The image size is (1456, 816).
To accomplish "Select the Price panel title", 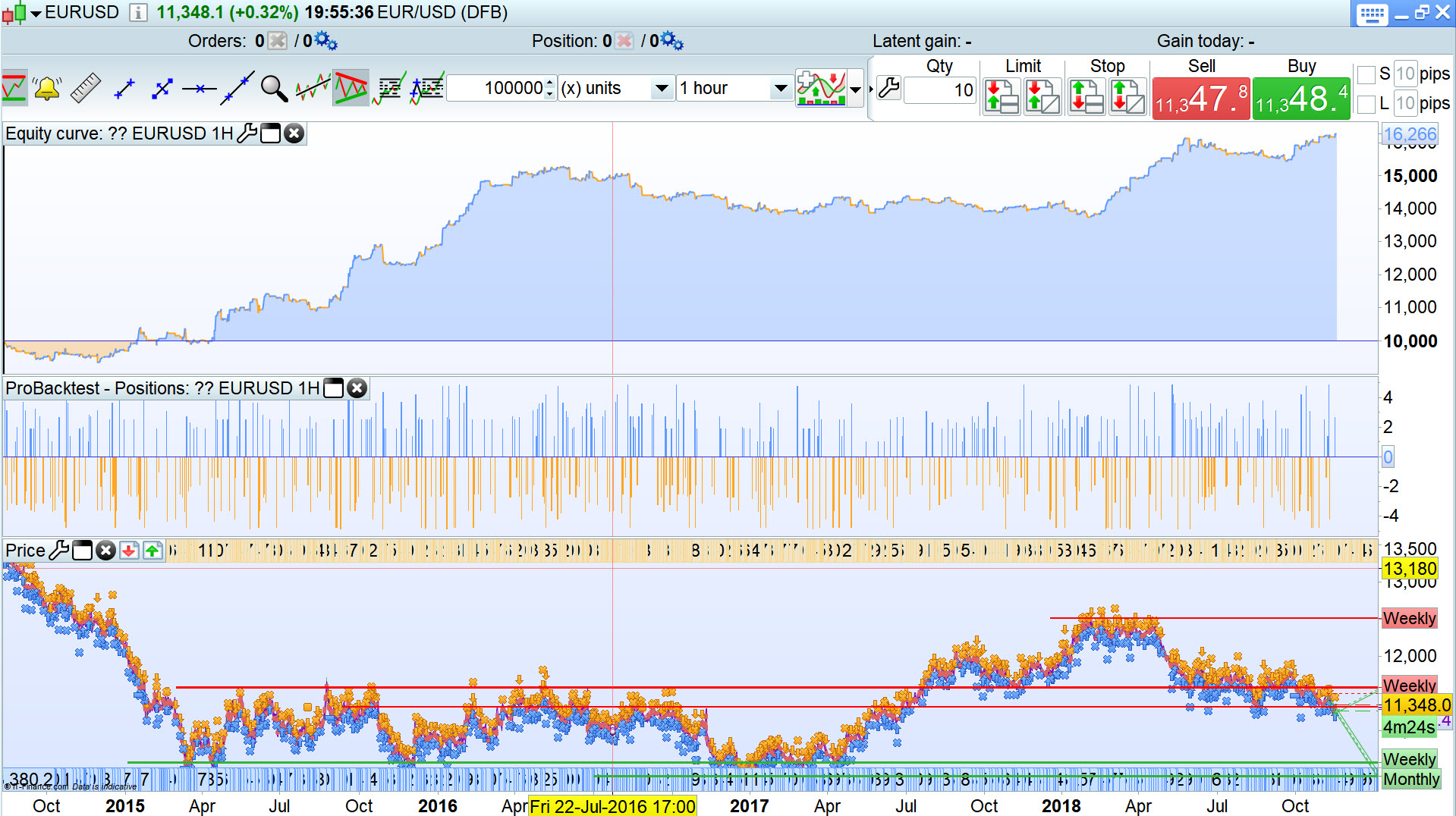I will [x=25, y=551].
